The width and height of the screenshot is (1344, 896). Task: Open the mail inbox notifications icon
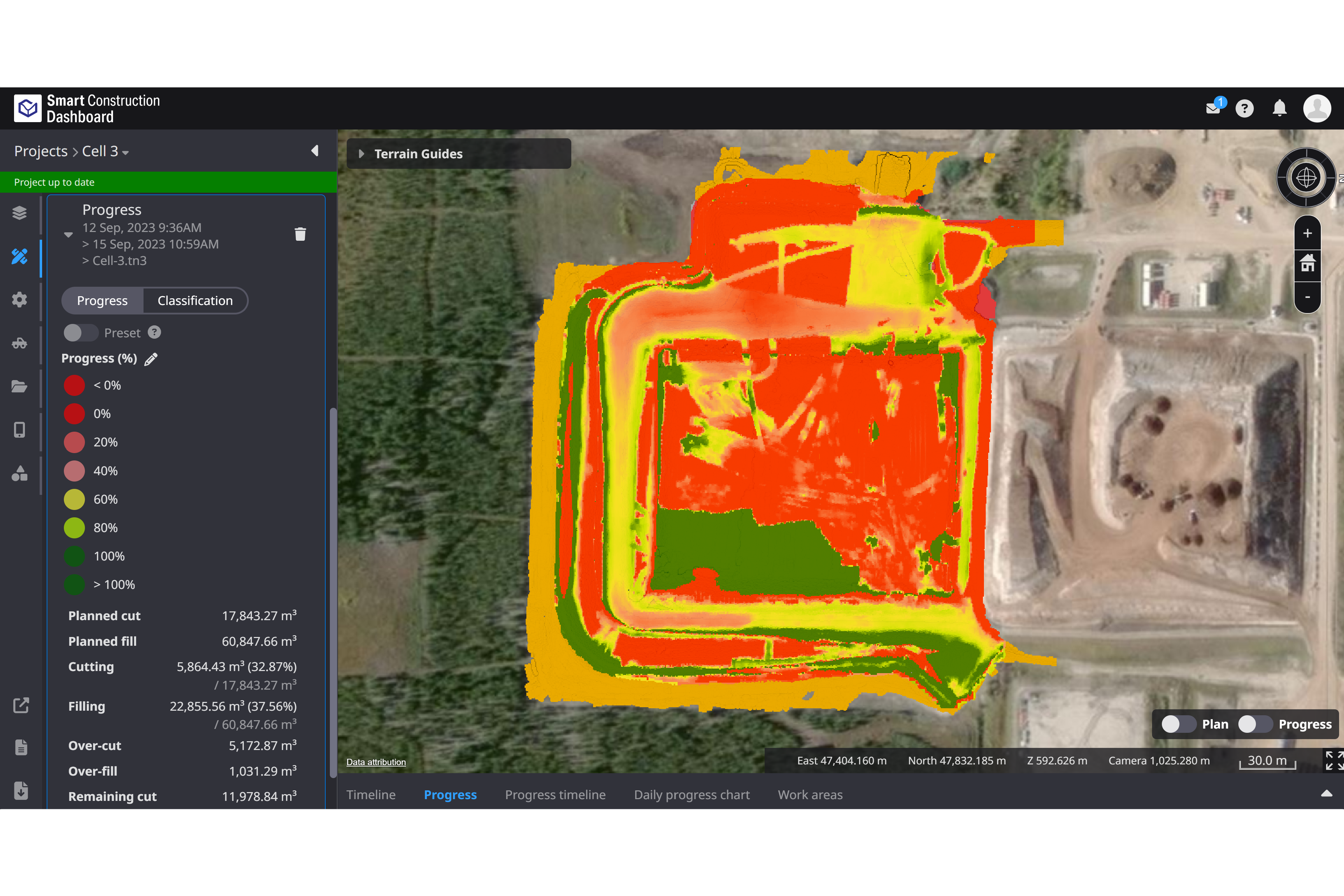1214,108
